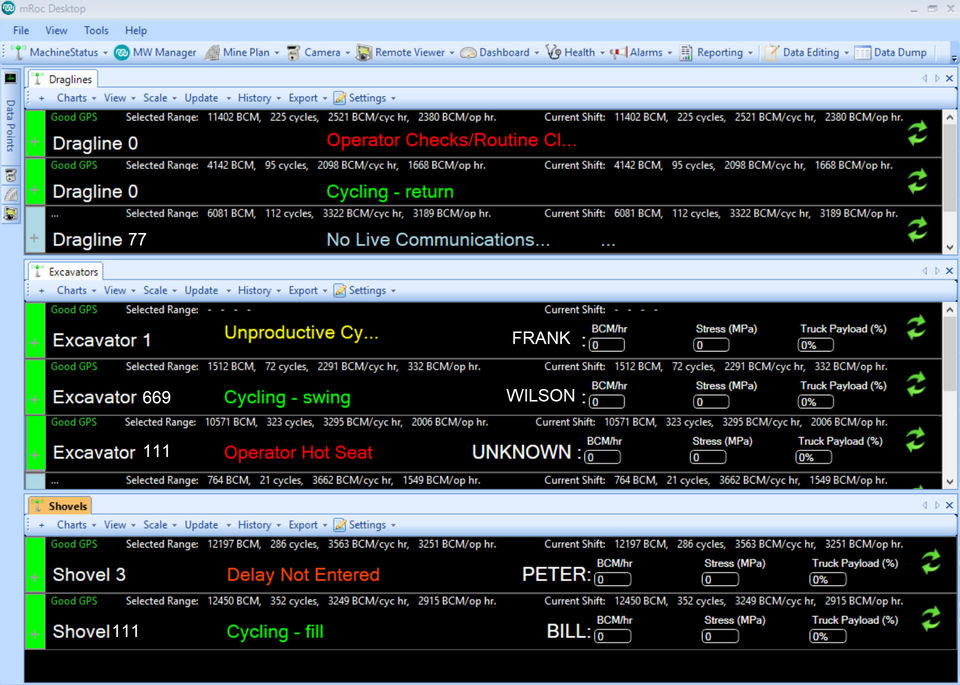Open the Tools menu
Screen dimensions: 960x685
(96, 31)
